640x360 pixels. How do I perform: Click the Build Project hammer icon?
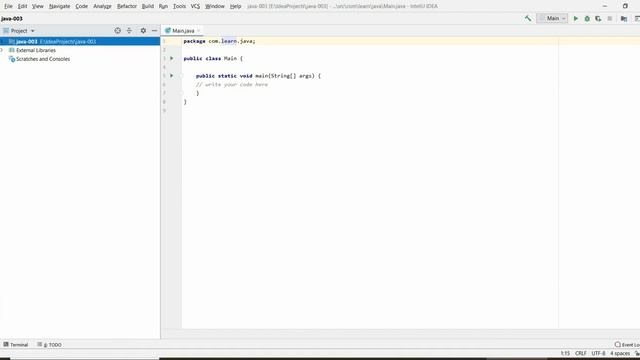click(528, 18)
